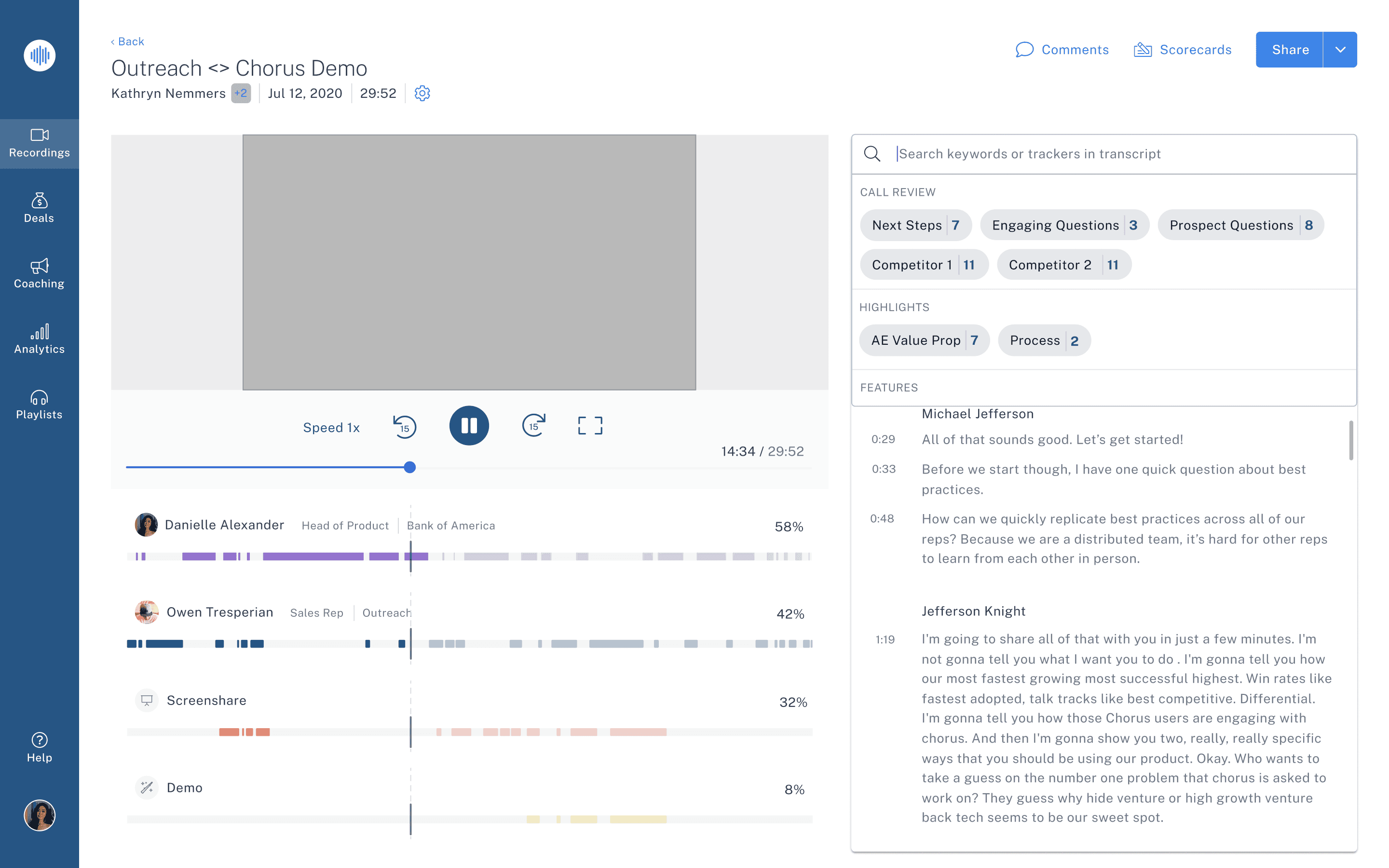Toggle the Competitor 1 tracker chip

pos(923,265)
